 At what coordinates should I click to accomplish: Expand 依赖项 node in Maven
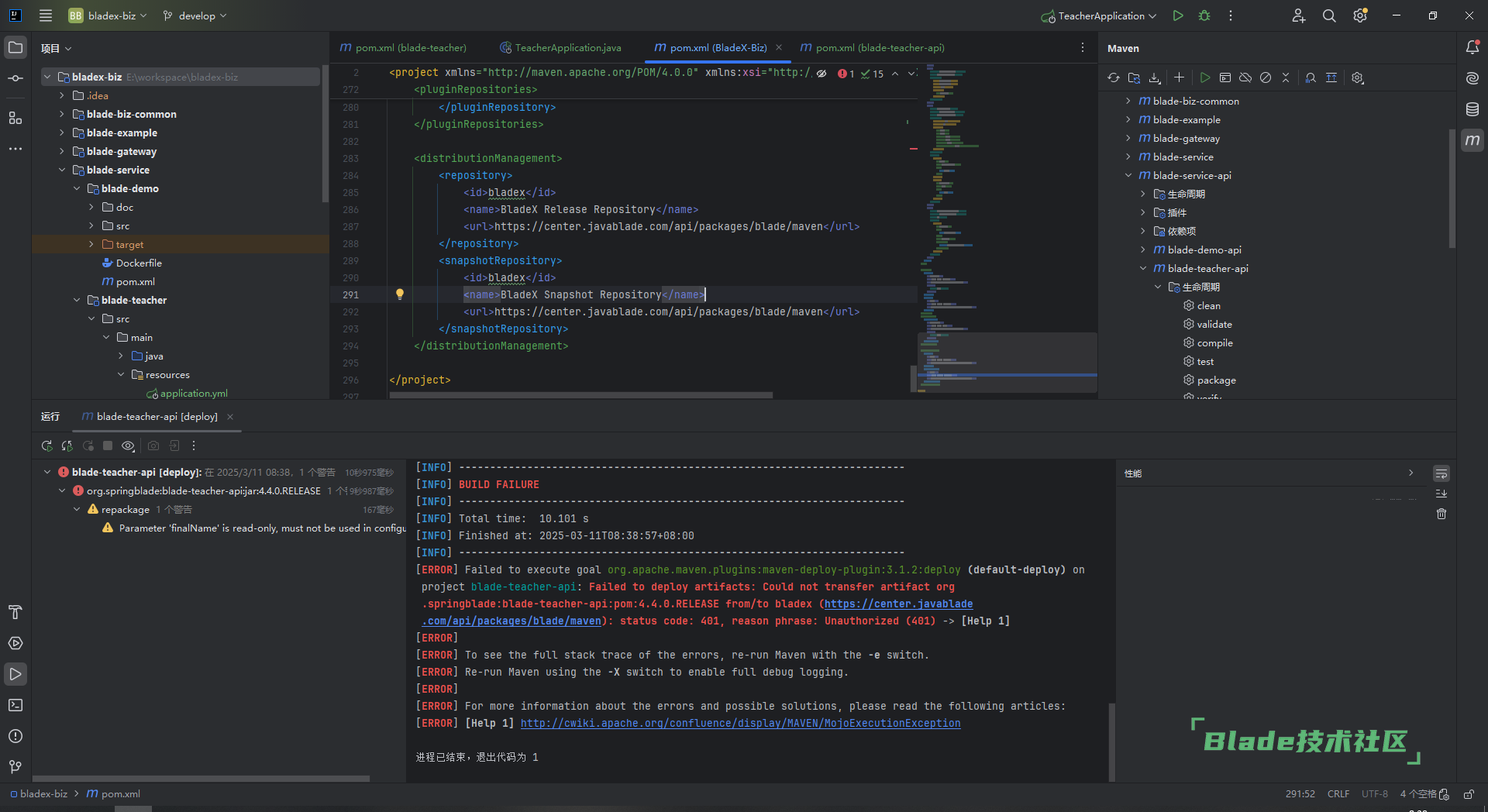point(1143,231)
